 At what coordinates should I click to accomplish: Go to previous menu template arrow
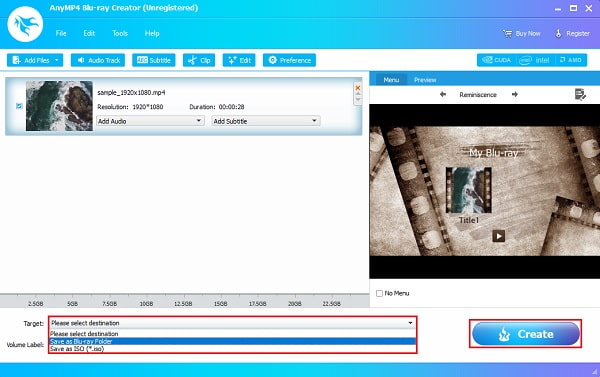click(x=443, y=94)
